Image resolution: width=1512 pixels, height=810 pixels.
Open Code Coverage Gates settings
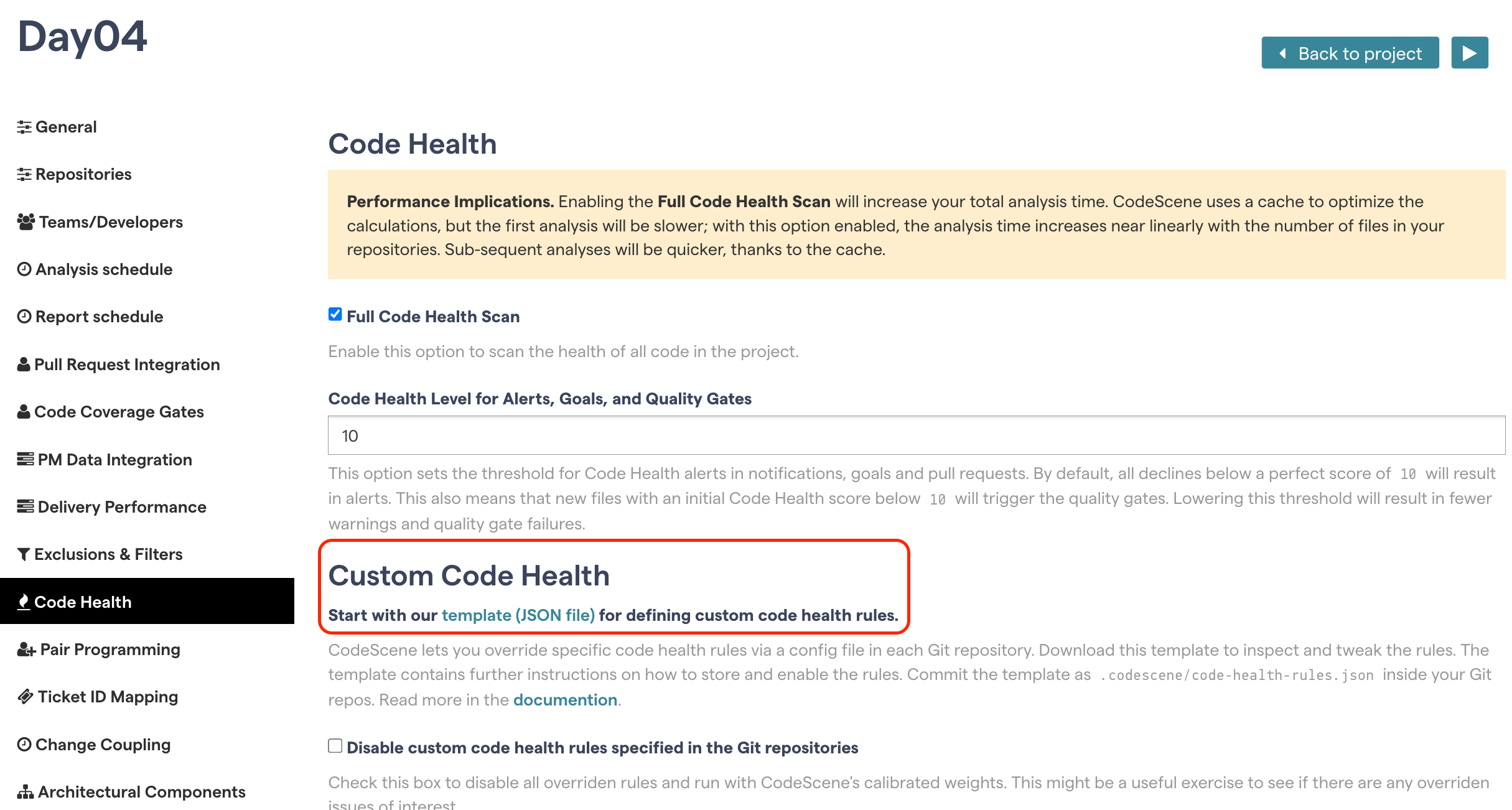[119, 412]
